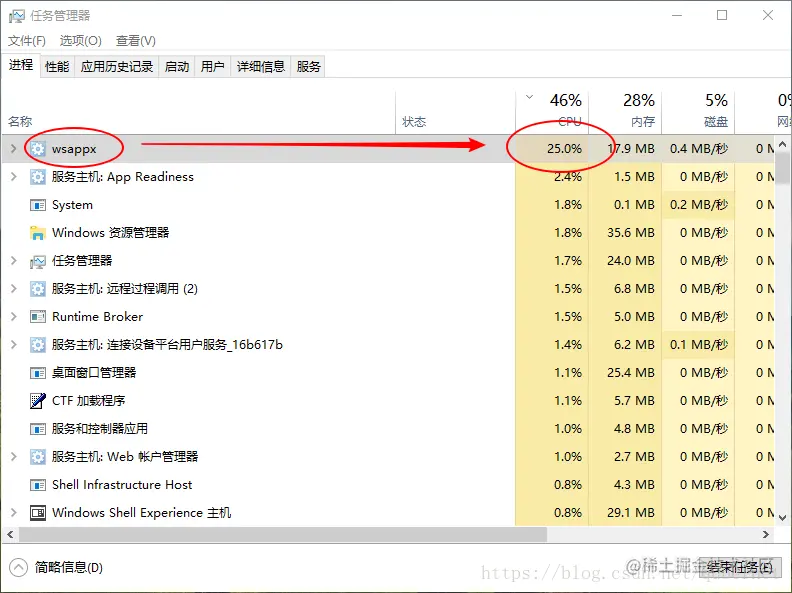Click the Shell Infrastructure Host icon

coord(38,485)
